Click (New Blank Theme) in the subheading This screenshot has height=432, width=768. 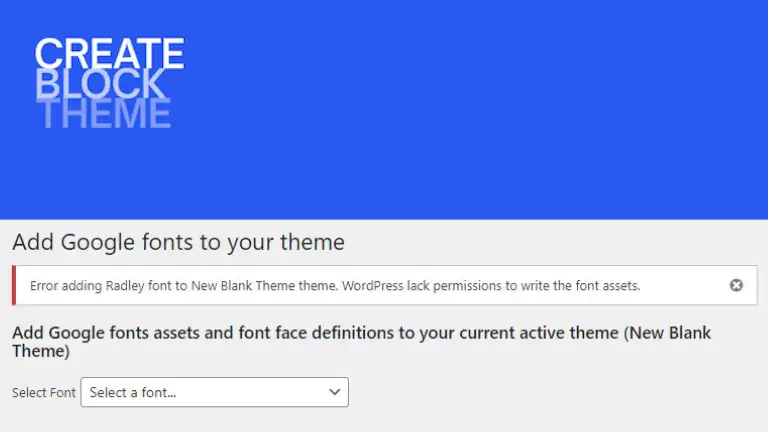point(361,342)
